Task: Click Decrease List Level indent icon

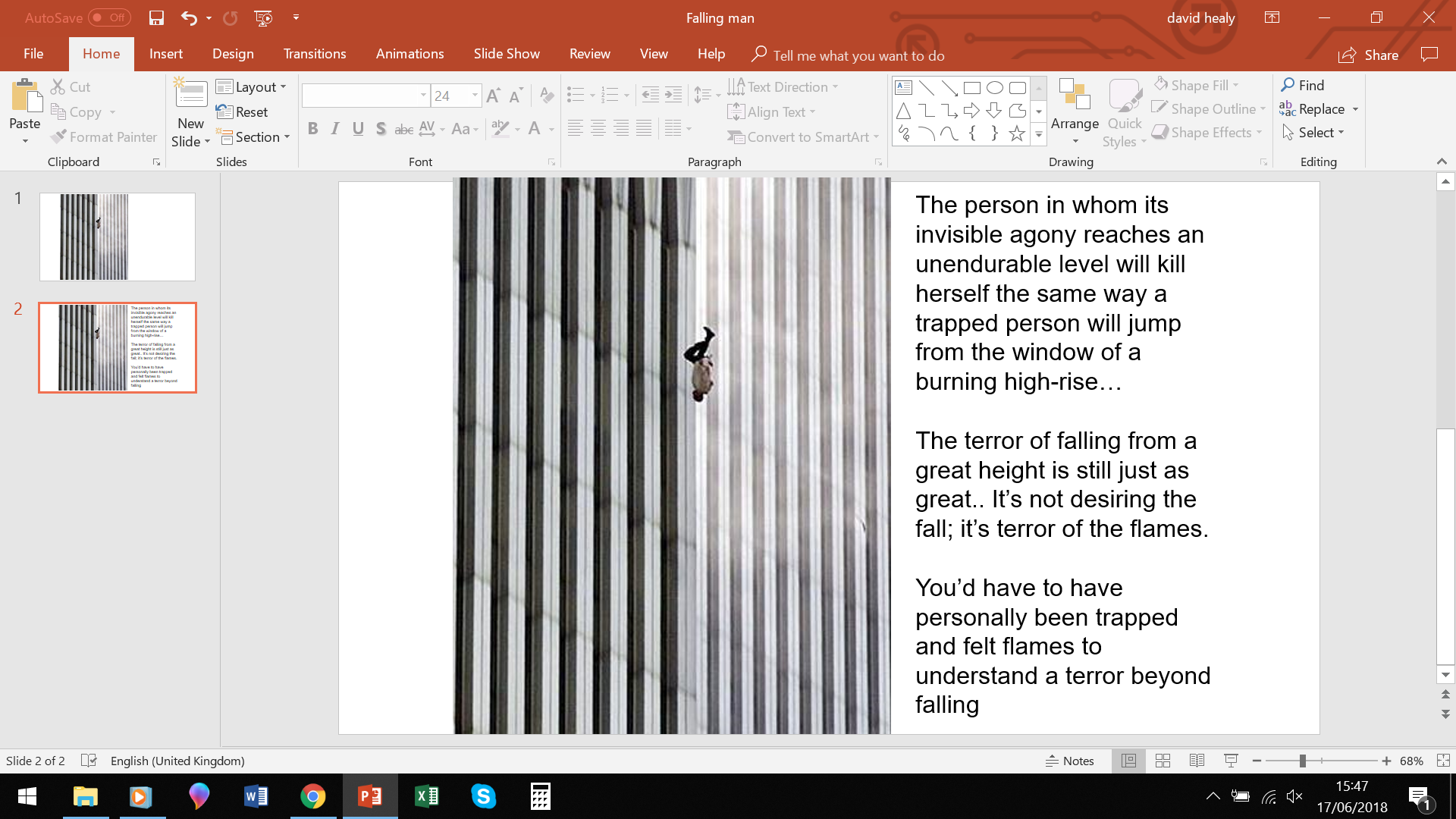Action: click(x=651, y=96)
